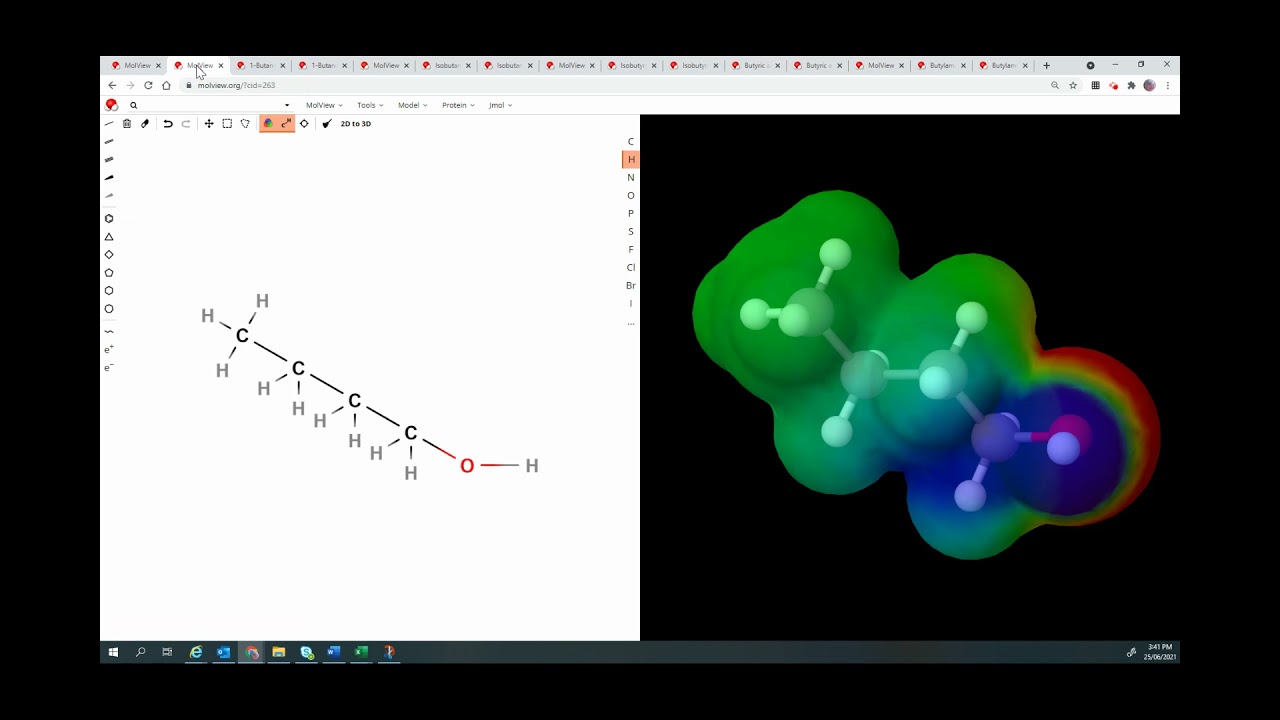Screen dimensions: 1280x720
Task: Click the trash icon to clear the sketch
Action: [x=127, y=123]
